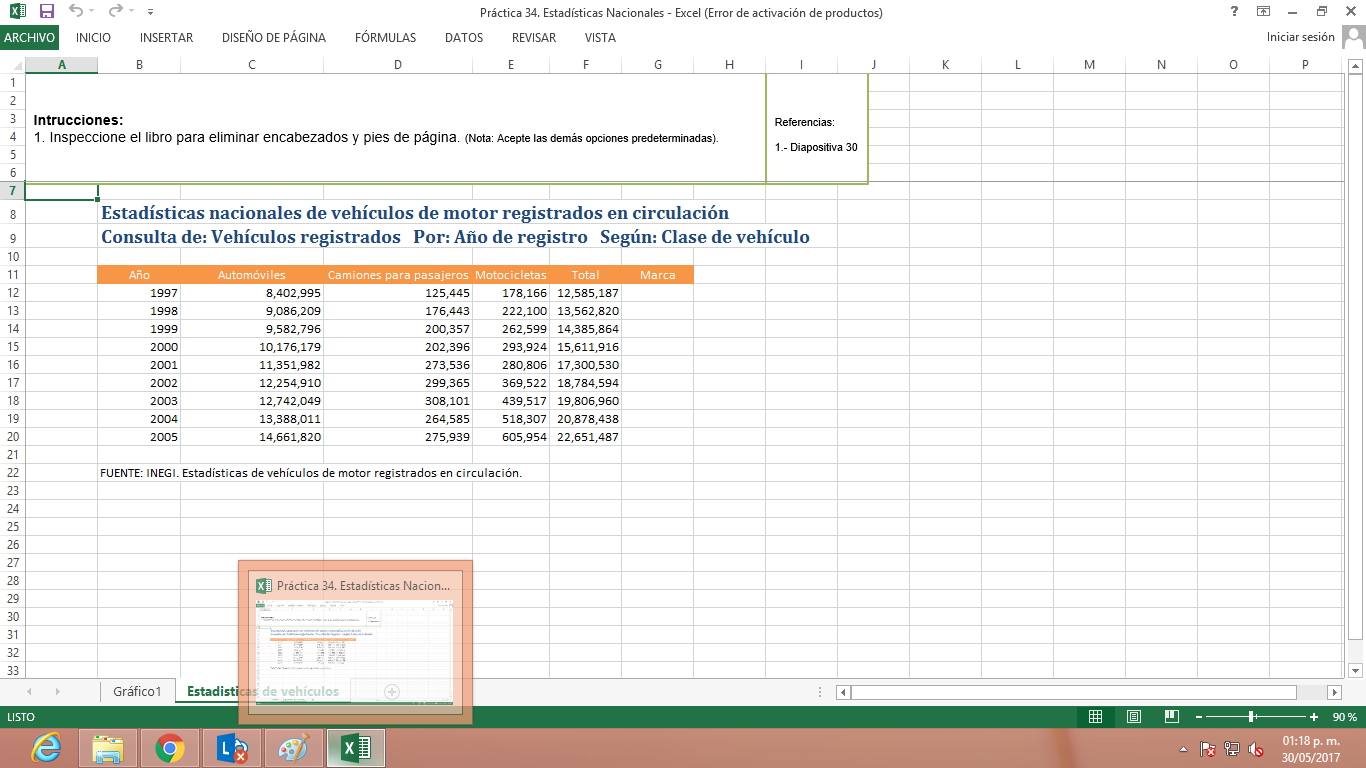
Task: Click the Save icon in quick access toolbar
Action: point(46,12)
